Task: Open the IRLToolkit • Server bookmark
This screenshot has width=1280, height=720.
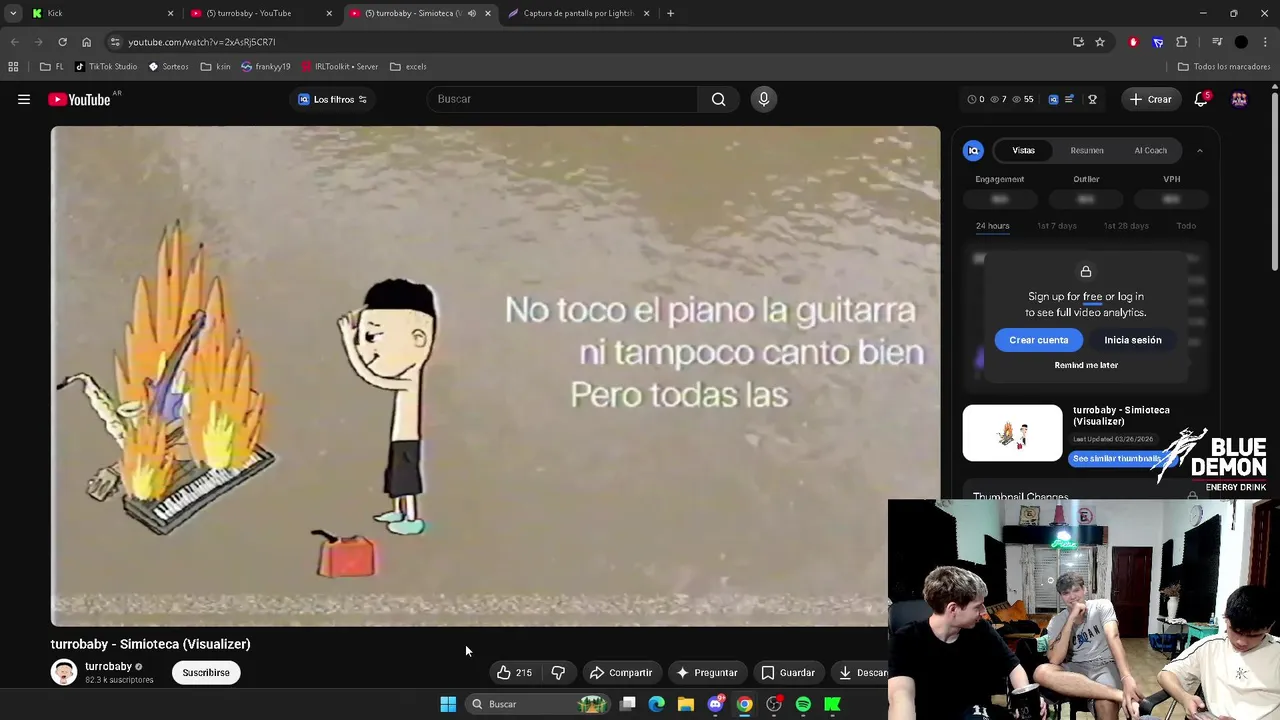Action: pos(339,66)
